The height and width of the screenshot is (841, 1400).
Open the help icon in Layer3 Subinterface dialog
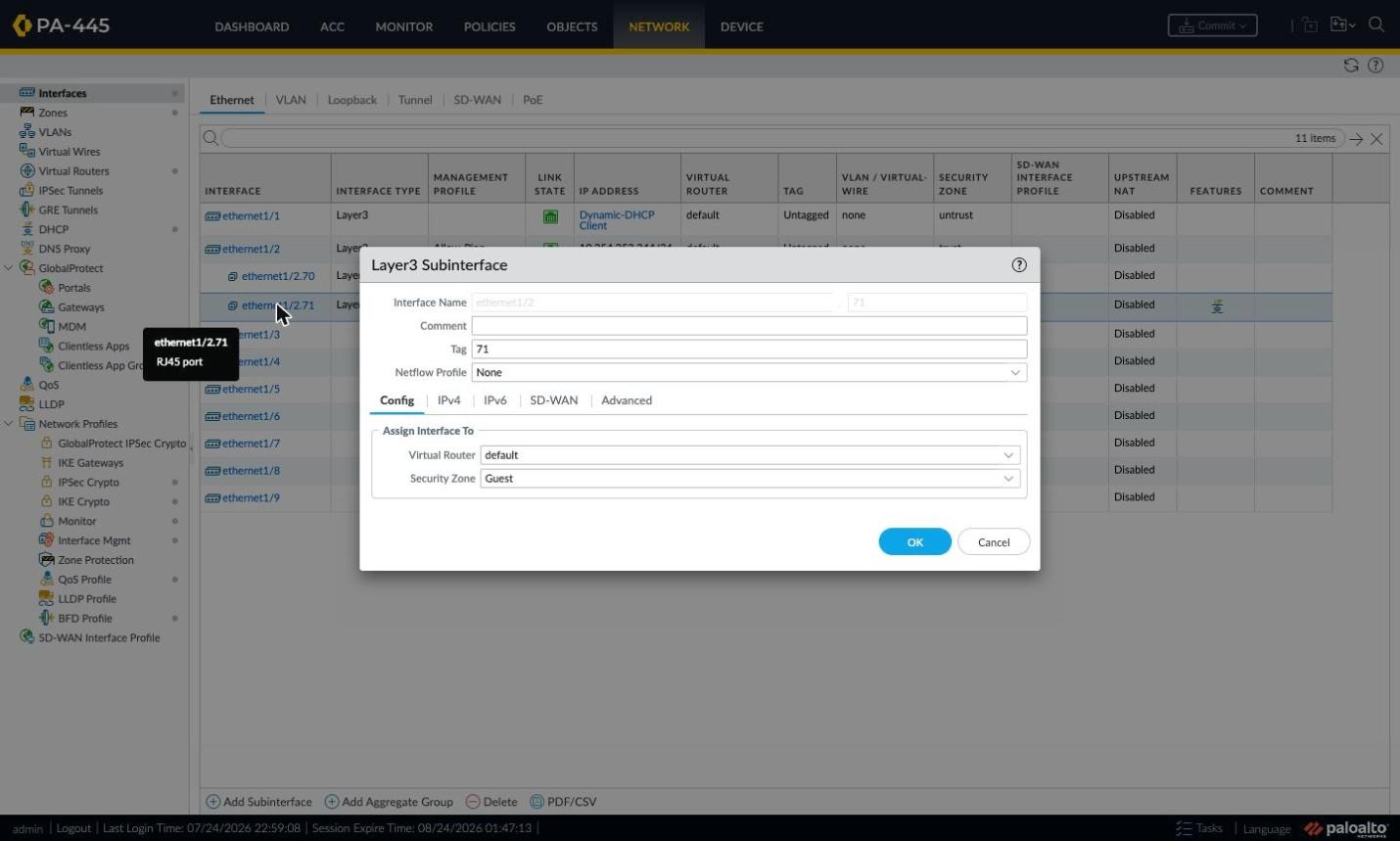coord(1019,264)
